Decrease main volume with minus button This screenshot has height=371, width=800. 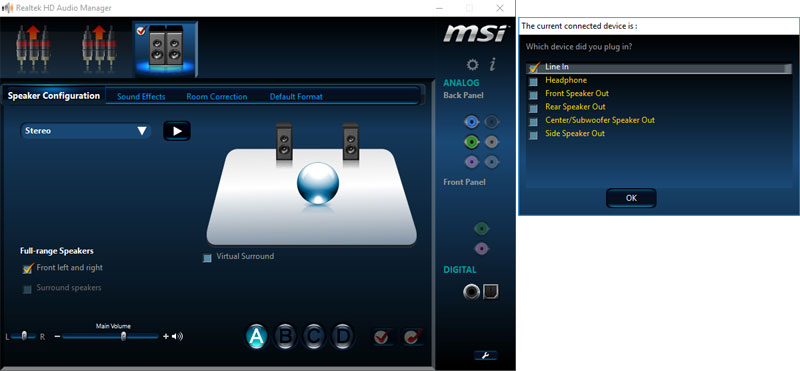57,336
